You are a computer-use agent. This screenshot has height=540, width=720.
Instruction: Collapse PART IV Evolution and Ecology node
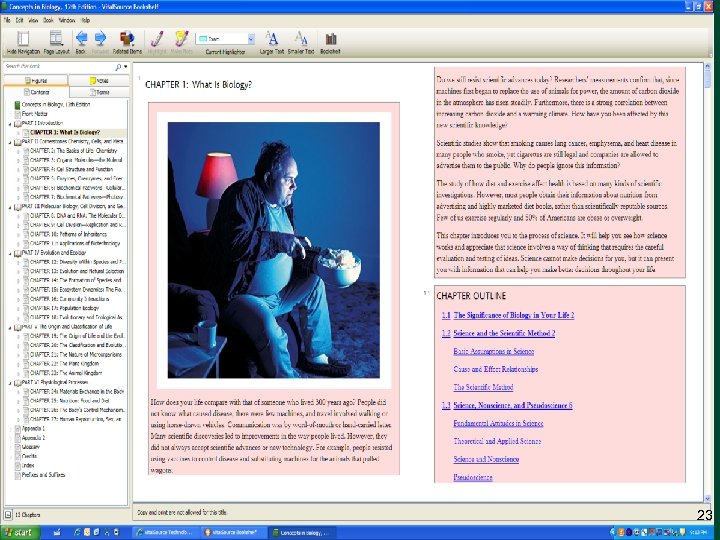tap(10, 253)
